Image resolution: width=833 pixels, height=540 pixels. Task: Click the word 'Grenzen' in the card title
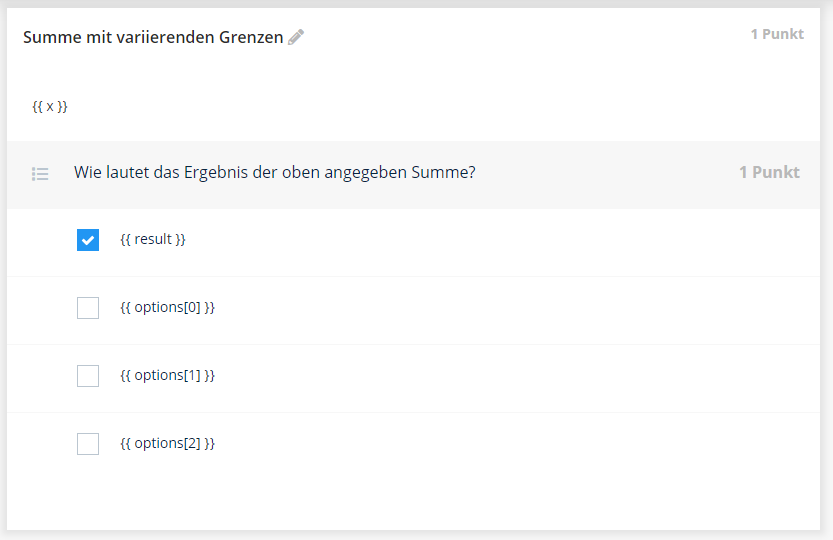click(251, 37)
